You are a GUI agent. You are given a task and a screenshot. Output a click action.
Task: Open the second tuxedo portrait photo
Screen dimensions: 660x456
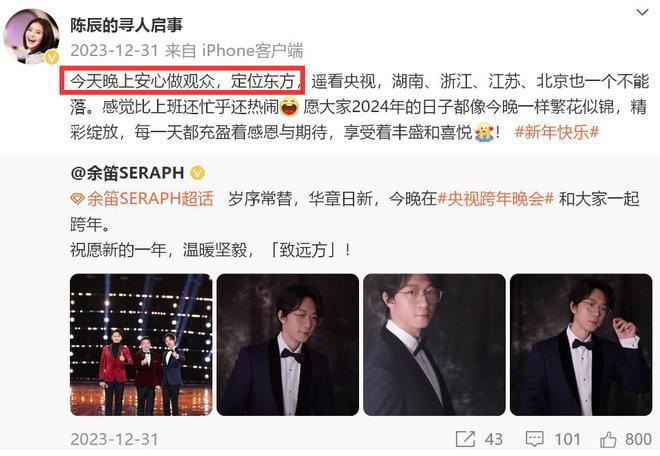point(288,345)
